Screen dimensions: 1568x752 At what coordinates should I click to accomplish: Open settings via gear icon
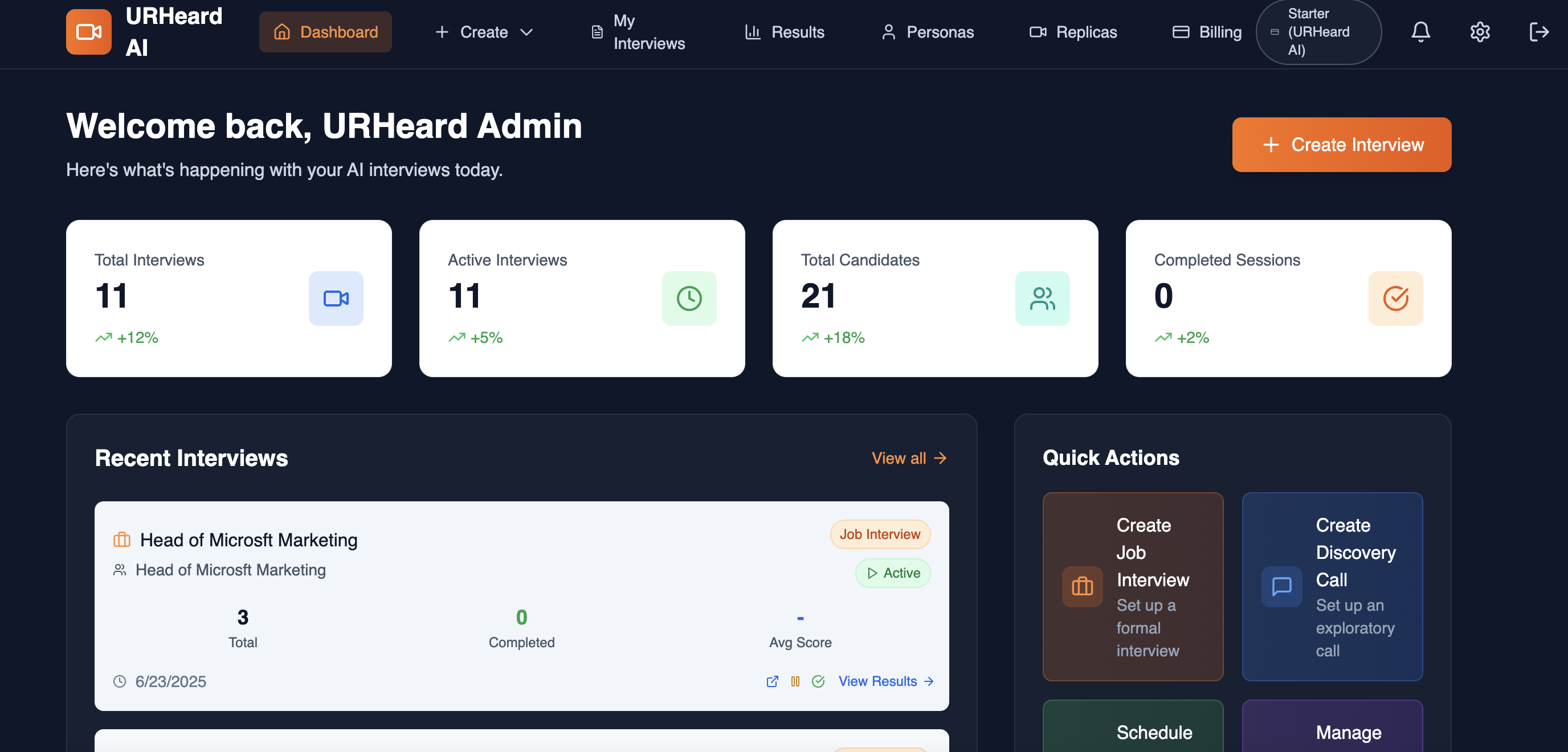point(1479,32)
